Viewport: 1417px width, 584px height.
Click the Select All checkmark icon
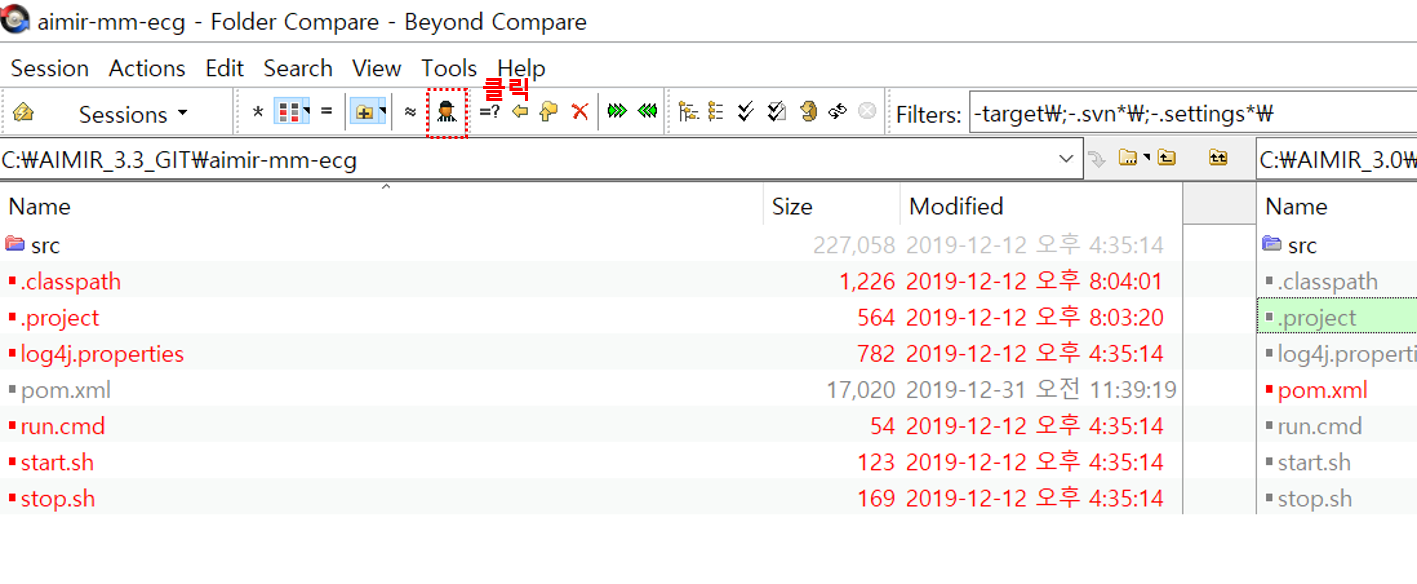(745, 112)
